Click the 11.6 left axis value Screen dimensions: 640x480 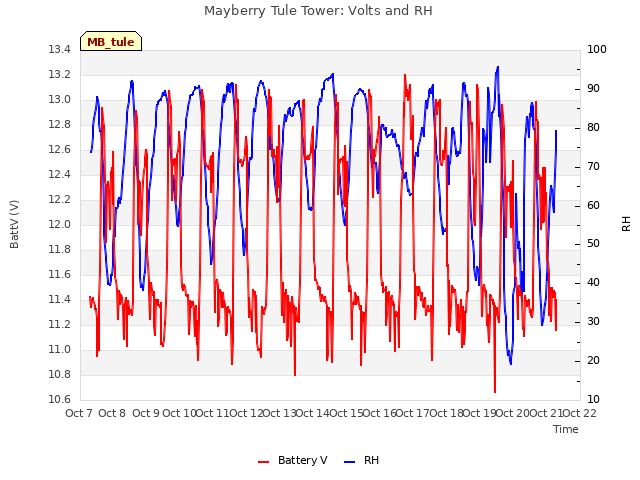60,275
